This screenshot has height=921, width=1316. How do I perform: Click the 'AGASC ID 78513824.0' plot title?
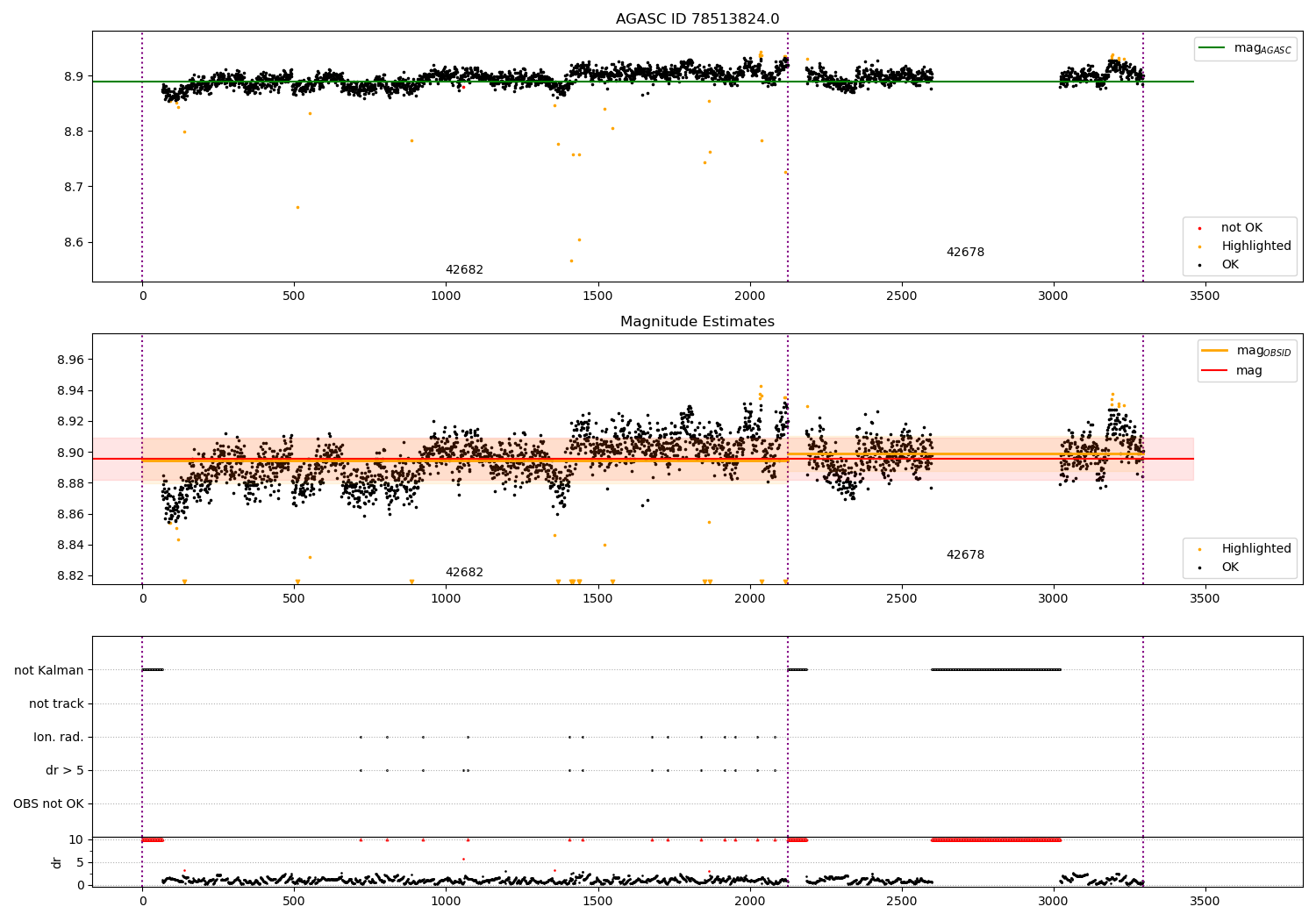697,19
